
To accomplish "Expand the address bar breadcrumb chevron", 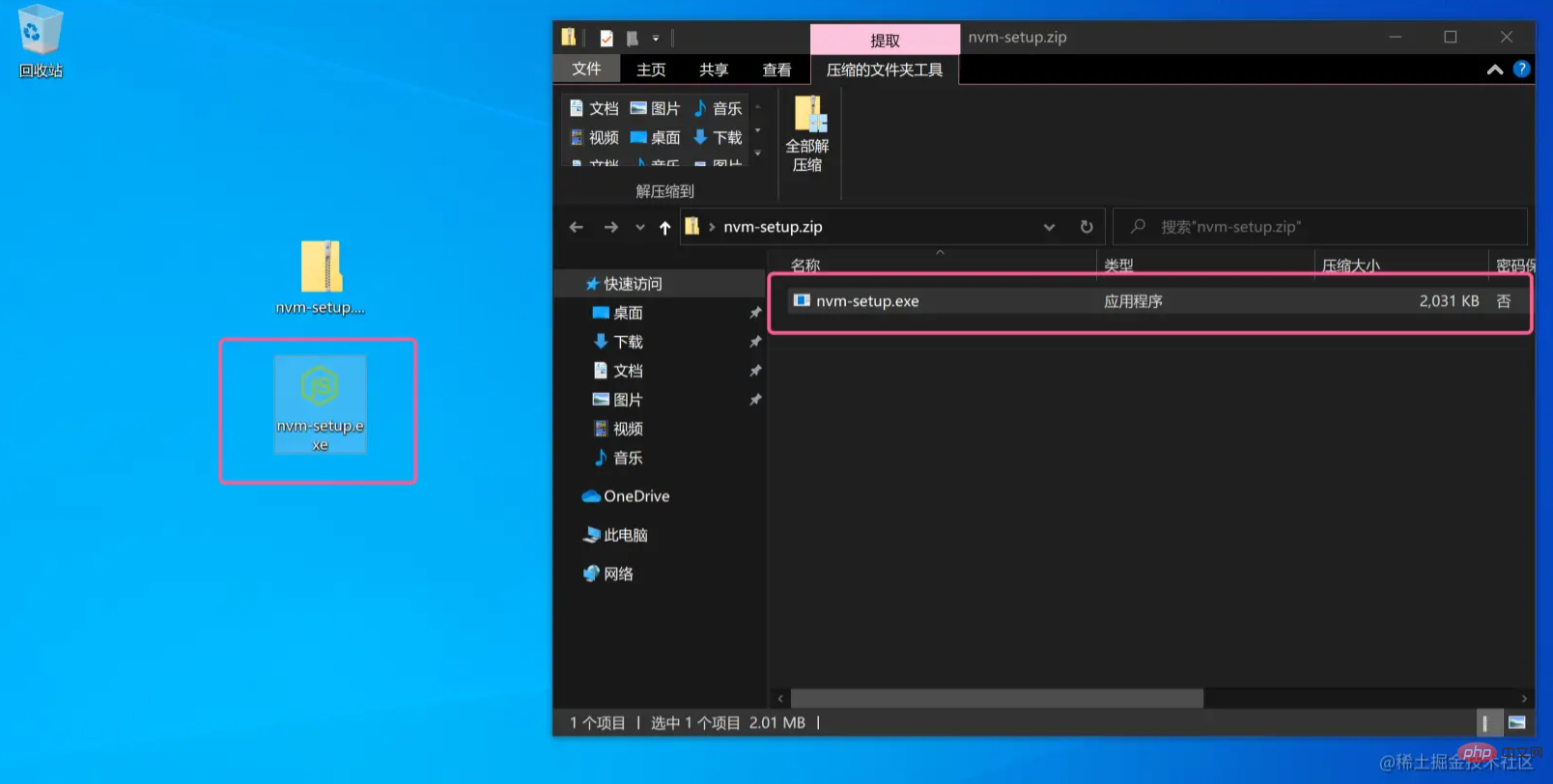I will (712, 227).
